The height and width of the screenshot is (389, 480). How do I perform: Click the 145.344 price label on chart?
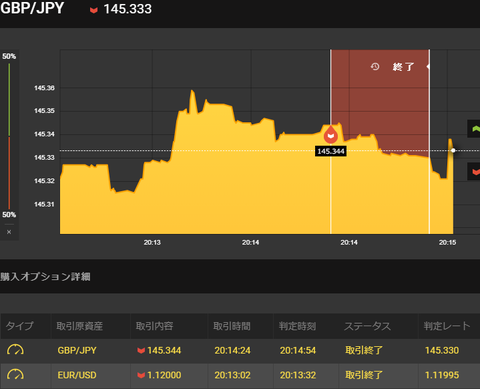pyautogui.click(x=331, y=151)
